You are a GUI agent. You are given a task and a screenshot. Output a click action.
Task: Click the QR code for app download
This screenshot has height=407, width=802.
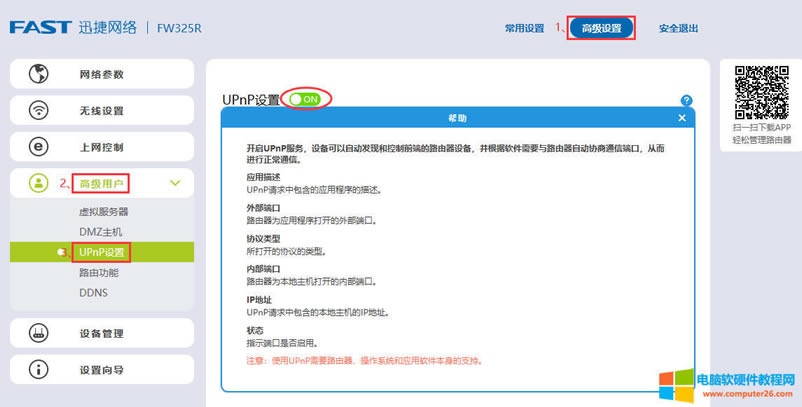[762, 92]
